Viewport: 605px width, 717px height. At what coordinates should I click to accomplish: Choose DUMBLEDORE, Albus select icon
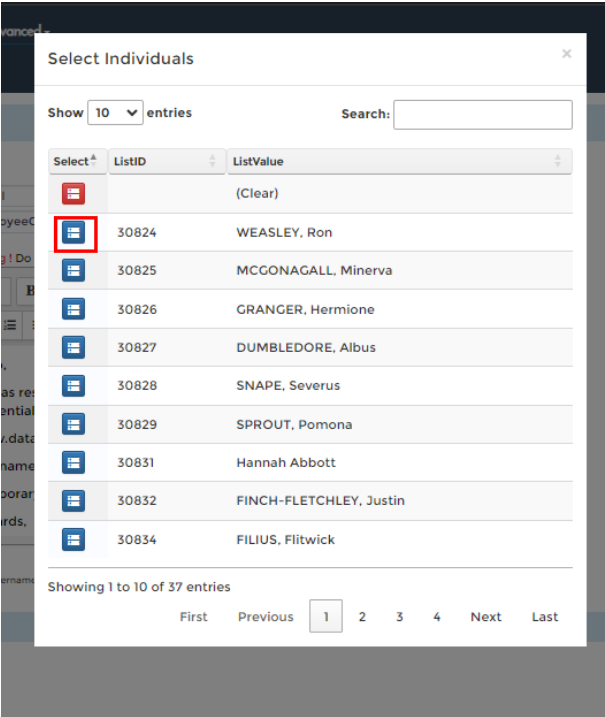click(x=73, y=347)
